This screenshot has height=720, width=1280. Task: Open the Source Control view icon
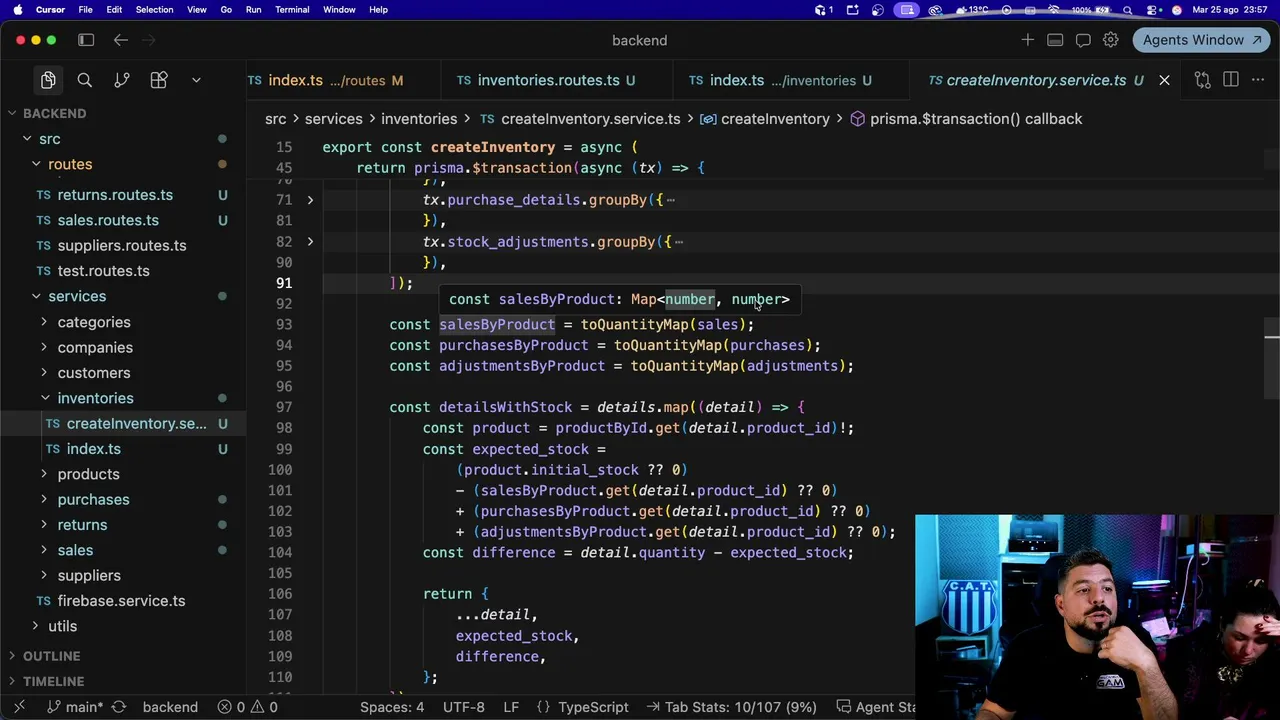(x=122, y=80)
